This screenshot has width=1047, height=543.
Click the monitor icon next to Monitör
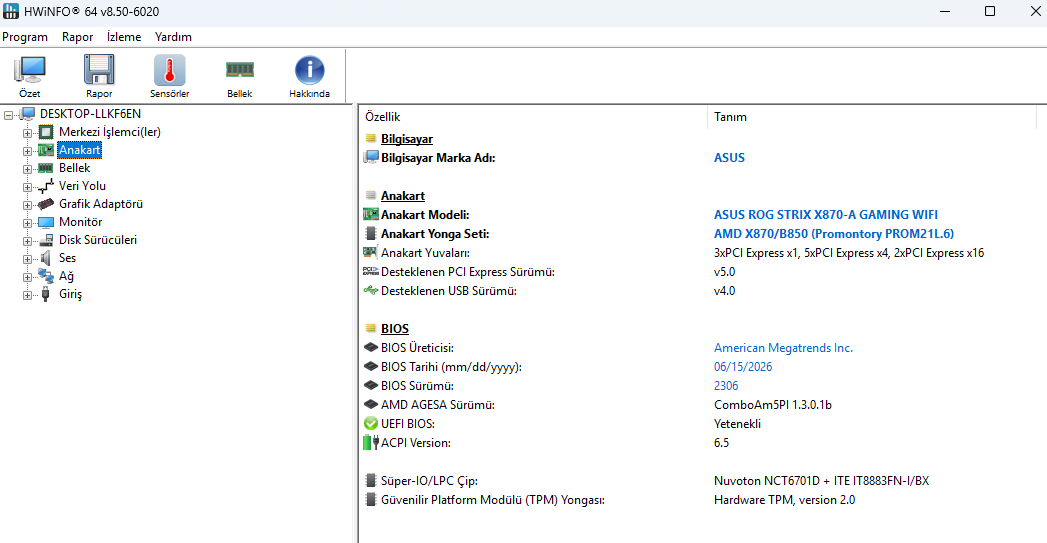pyautogui.click(x=46, y=222)
